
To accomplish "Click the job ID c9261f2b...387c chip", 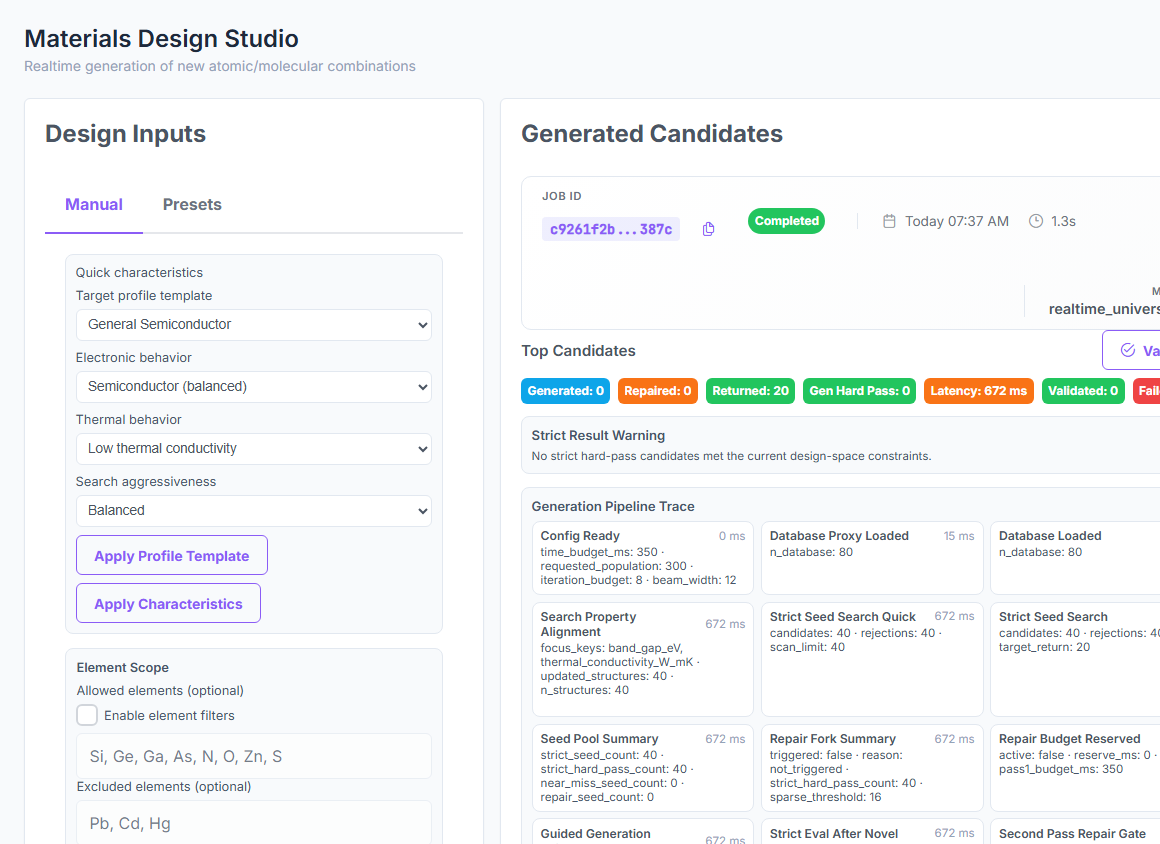I will pyautogui.click(x=611, y=229).
